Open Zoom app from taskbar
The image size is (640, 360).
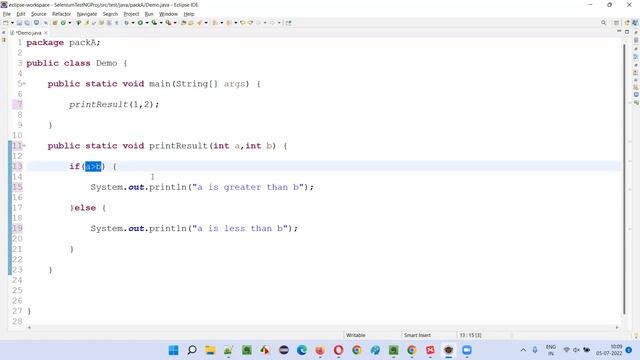coord(467,350)
